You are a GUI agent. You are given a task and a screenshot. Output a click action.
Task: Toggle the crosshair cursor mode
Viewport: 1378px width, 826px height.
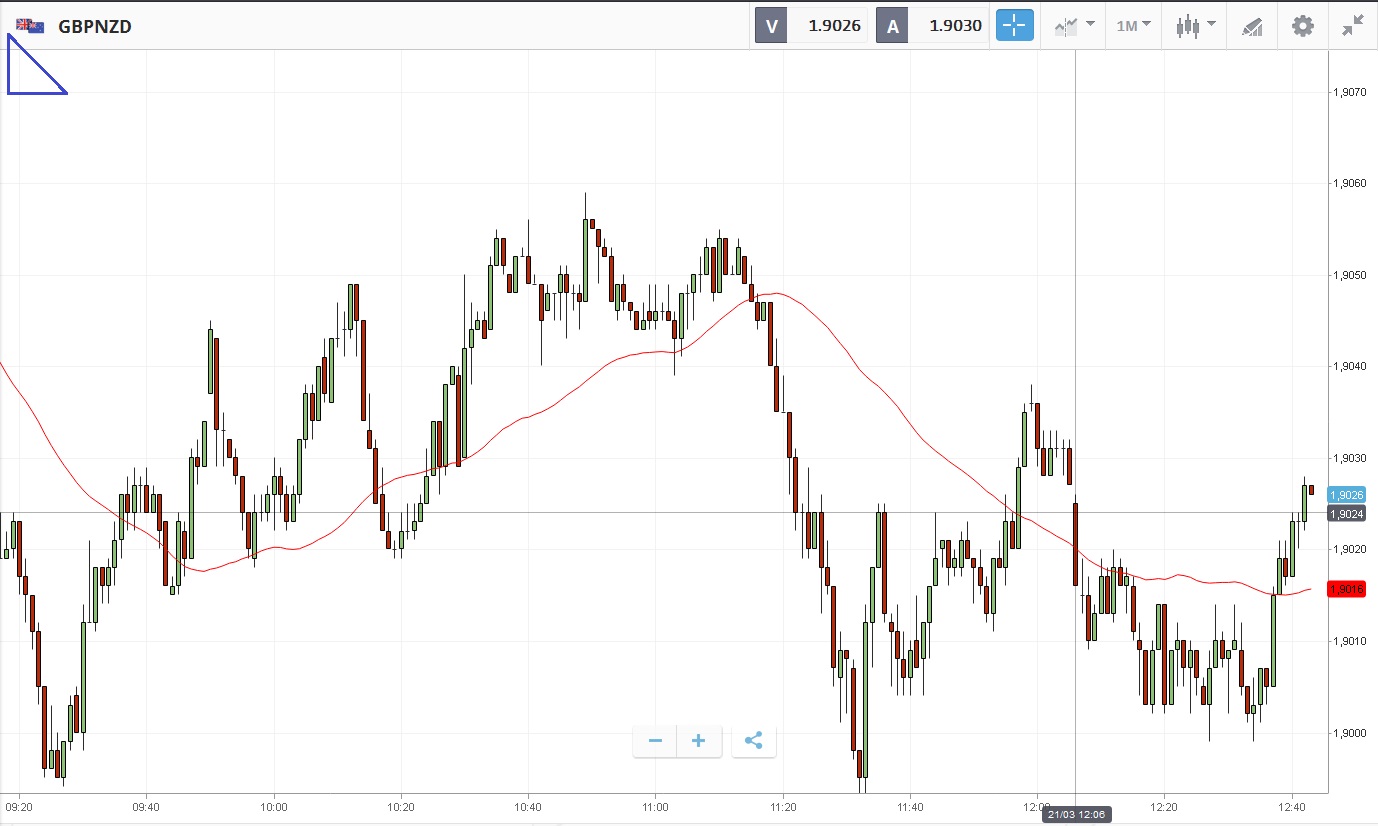pyautogui.click(x=1014, y=26)
